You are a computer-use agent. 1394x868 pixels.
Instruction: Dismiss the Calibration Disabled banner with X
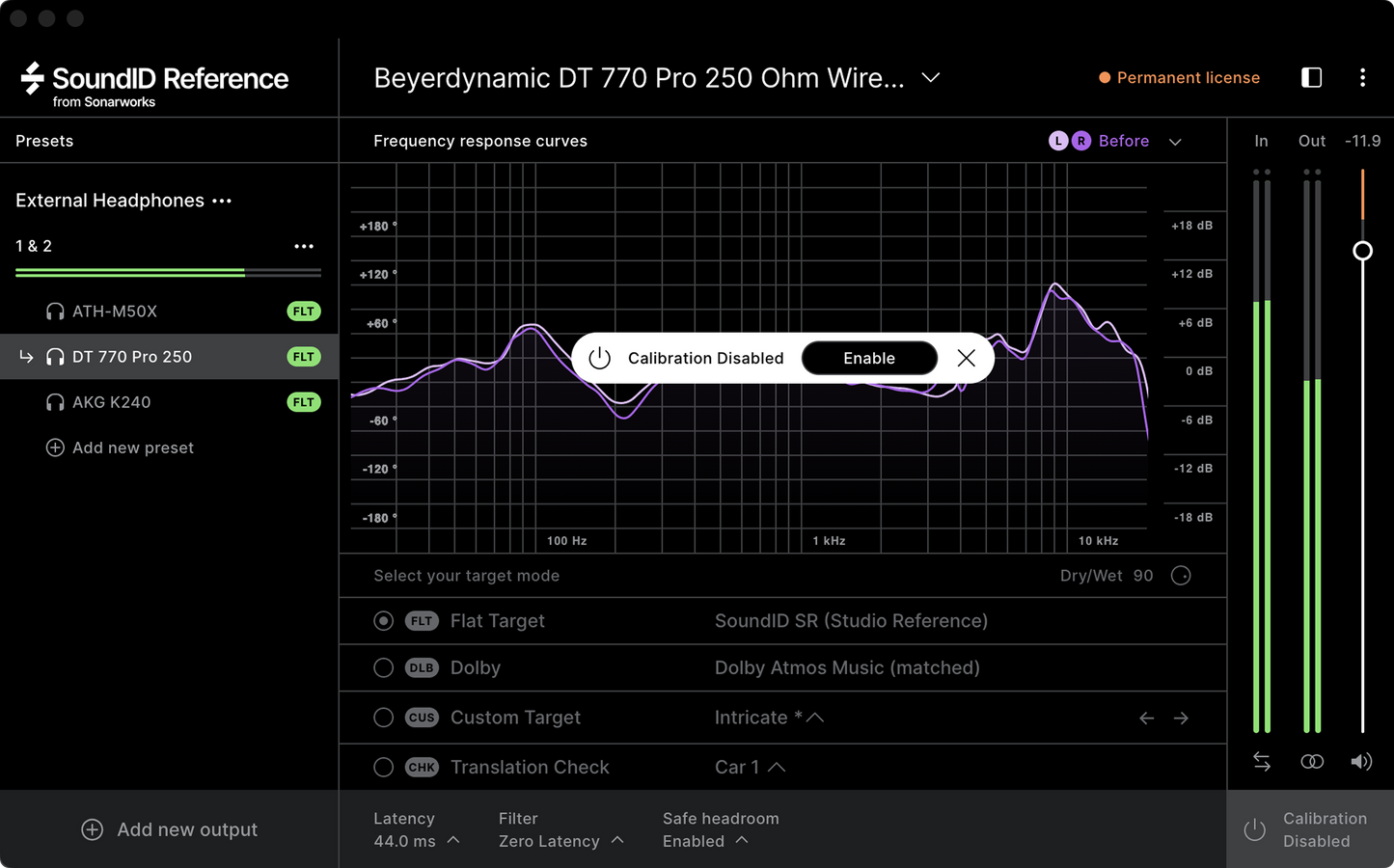click(x=966, y=358)
